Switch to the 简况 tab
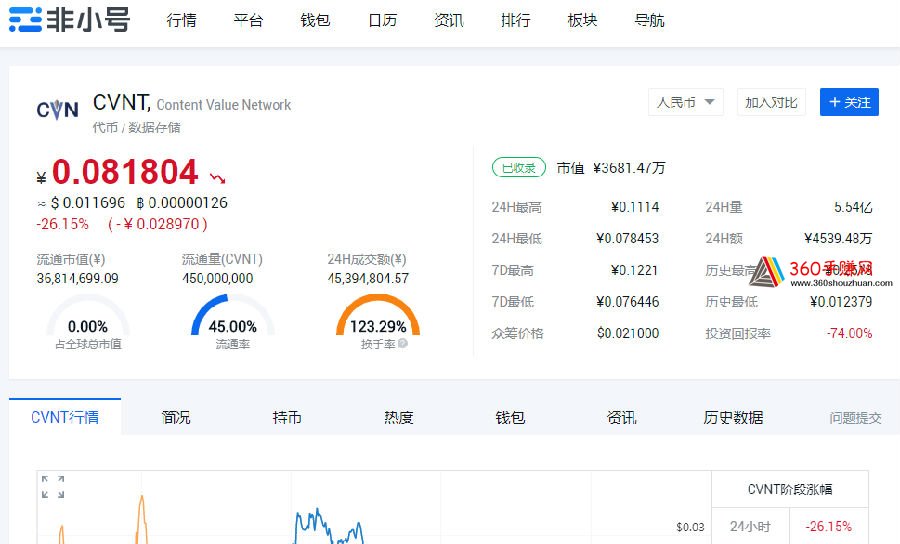900x544 pixels. coord(176,417)
